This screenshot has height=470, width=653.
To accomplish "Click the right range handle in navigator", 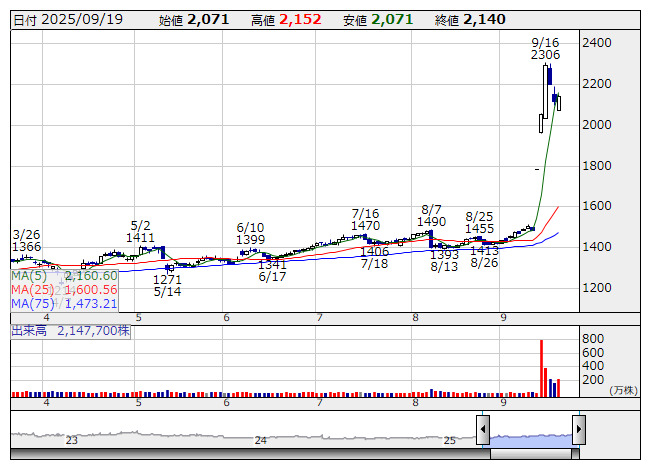I will (578, 431).
